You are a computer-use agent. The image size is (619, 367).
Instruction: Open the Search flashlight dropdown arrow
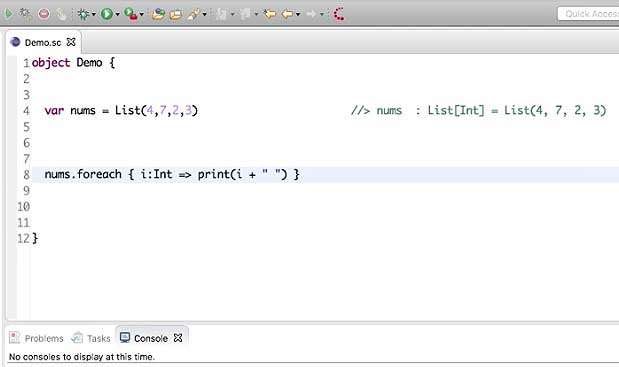pyautogui.click(x=204, y=15)
